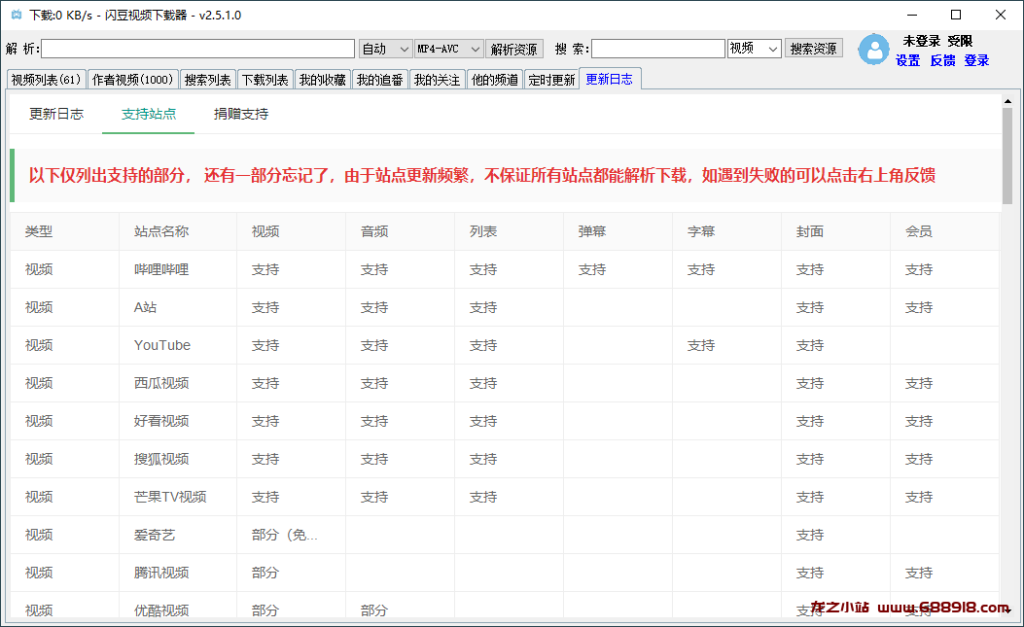Select the 支持站点 sub-tab
The image size is (1024, 627).
pyautogui.click(x=148, y=114)
